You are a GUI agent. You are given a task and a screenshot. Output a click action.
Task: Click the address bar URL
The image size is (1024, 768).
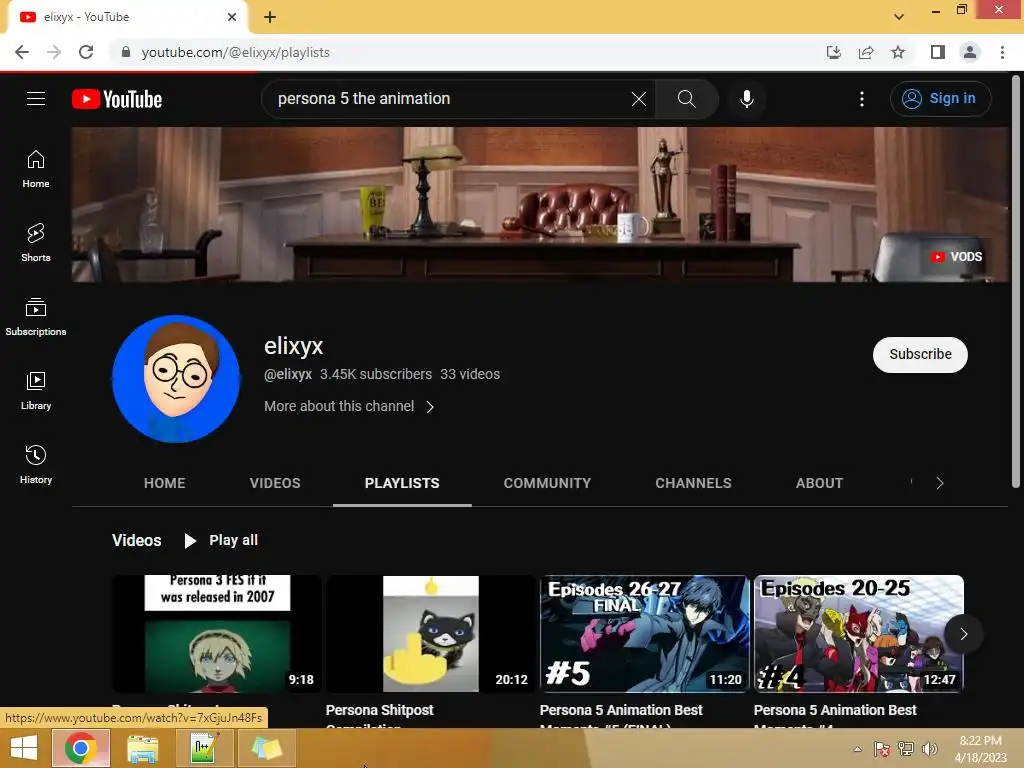click(x=236, y=52)
